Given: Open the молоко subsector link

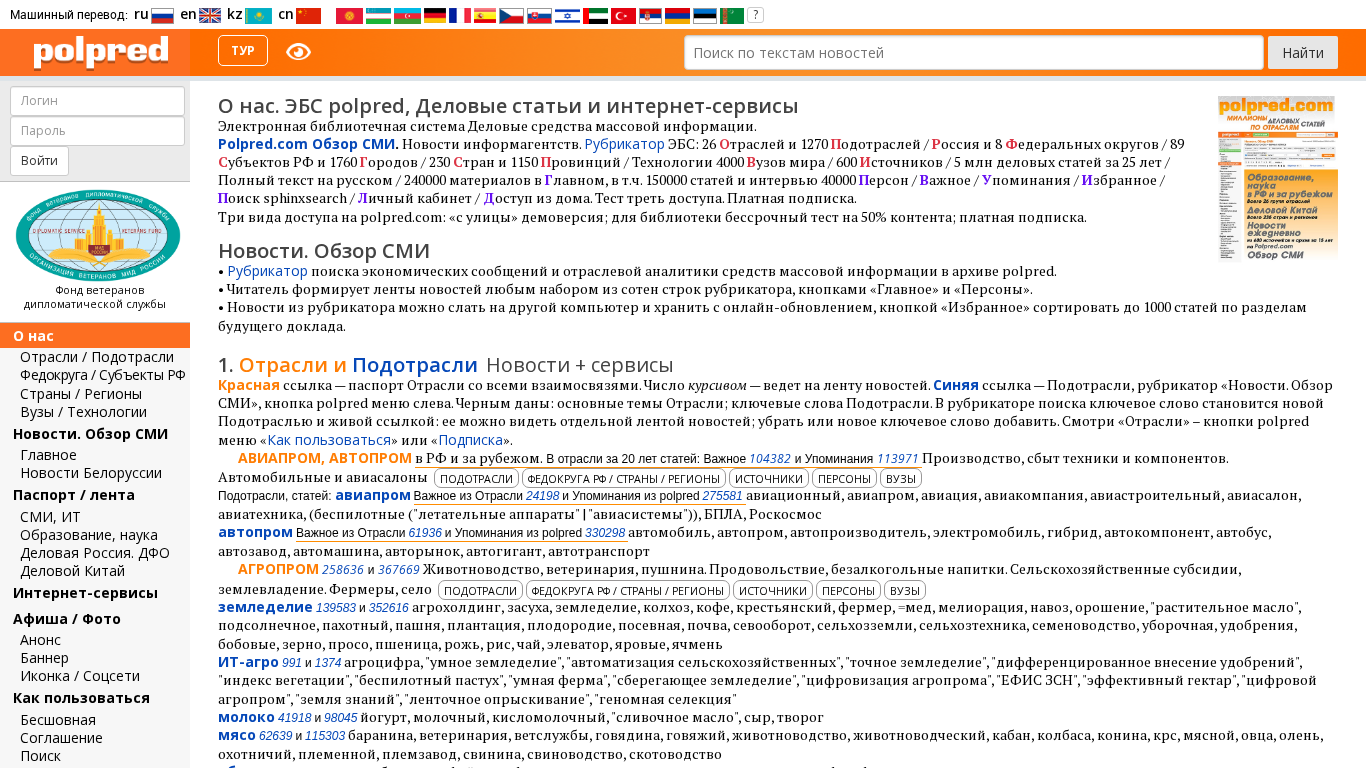Looking at the screenshot, I should (x=246, y=717).
